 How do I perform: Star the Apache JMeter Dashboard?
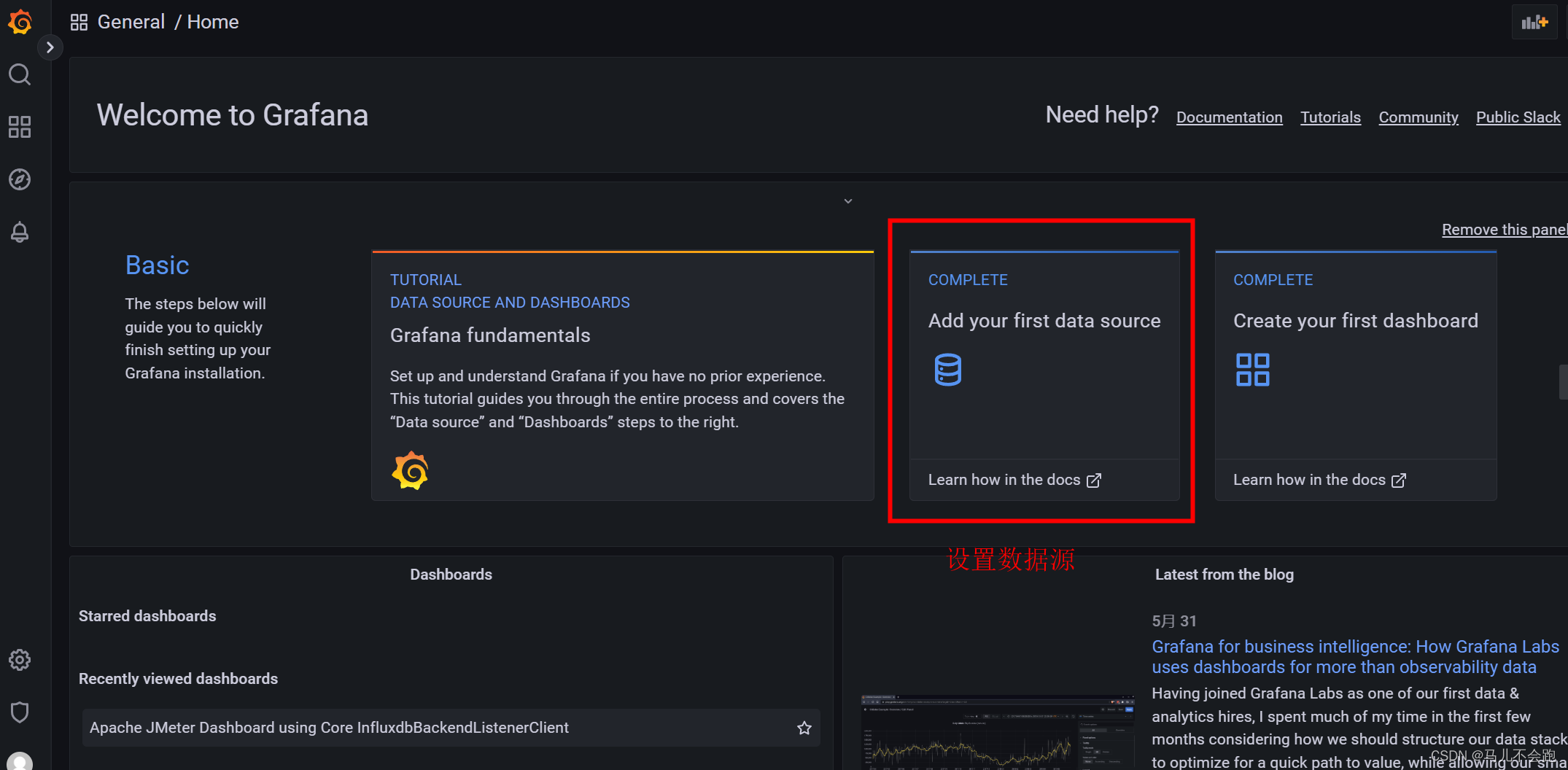(x=804, y=728)
